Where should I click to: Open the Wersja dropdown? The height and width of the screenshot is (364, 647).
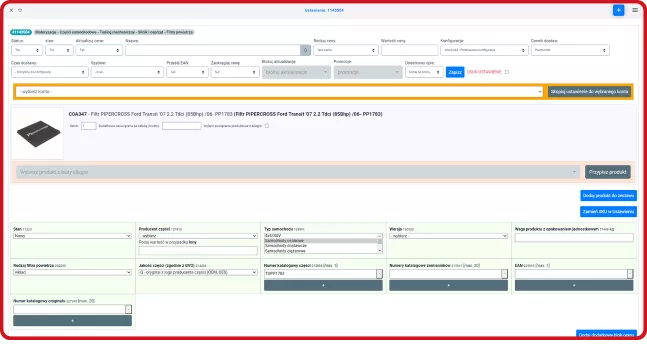click(448, 236)
